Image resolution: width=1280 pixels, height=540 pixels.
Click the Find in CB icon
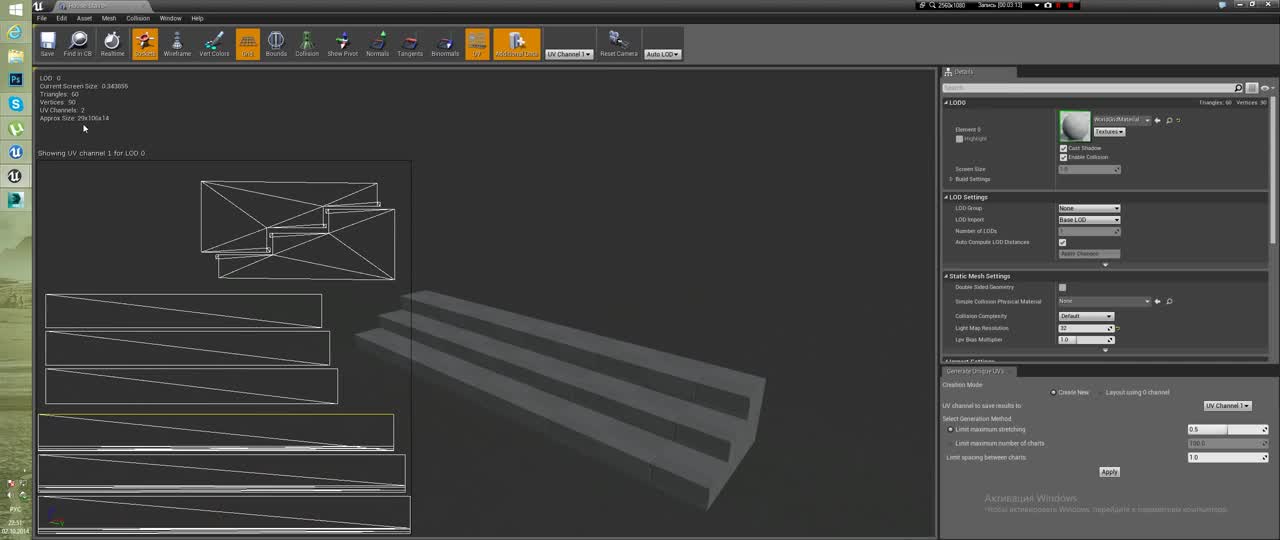coord(78,43)
